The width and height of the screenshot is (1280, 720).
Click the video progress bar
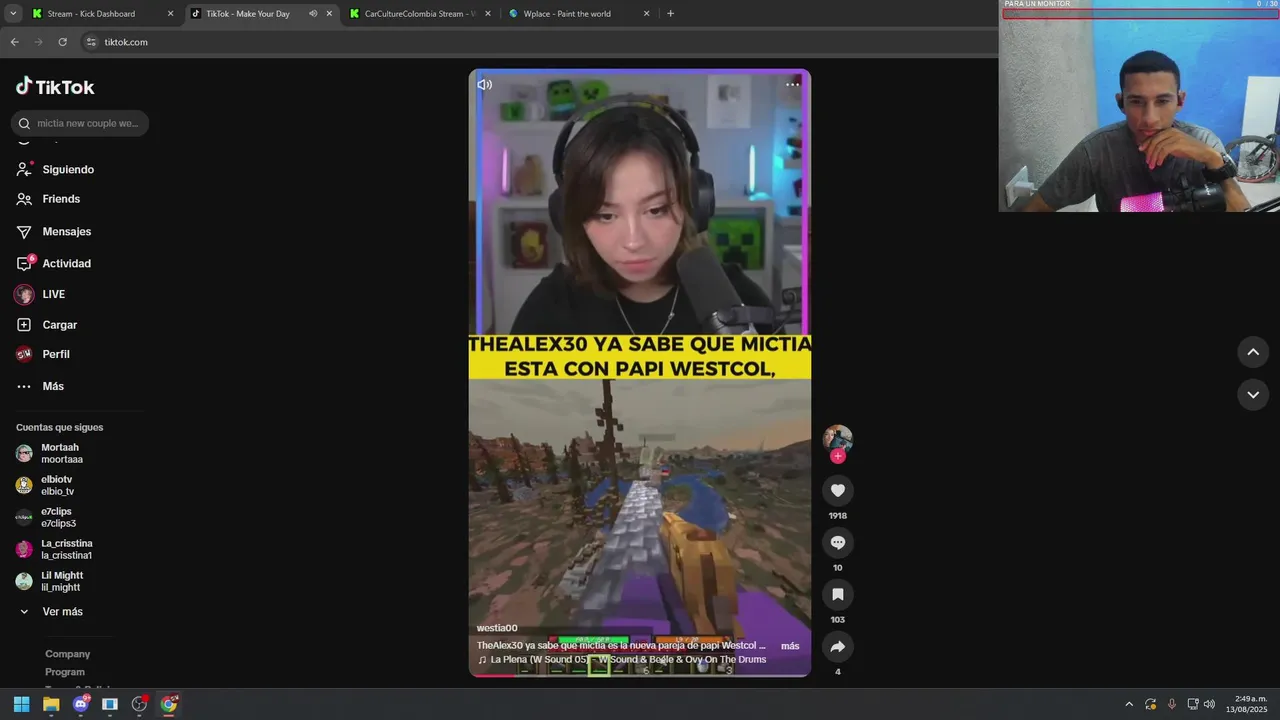(x=640, y=675)
